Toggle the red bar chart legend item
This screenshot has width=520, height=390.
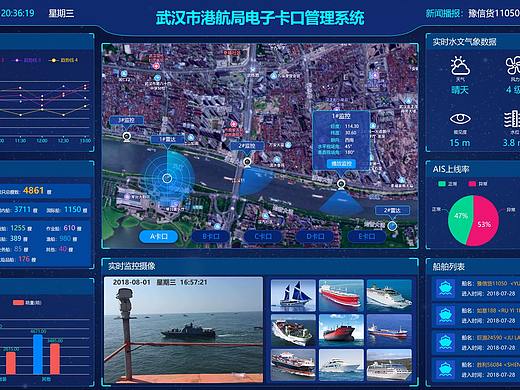click(x=27, y=303)
